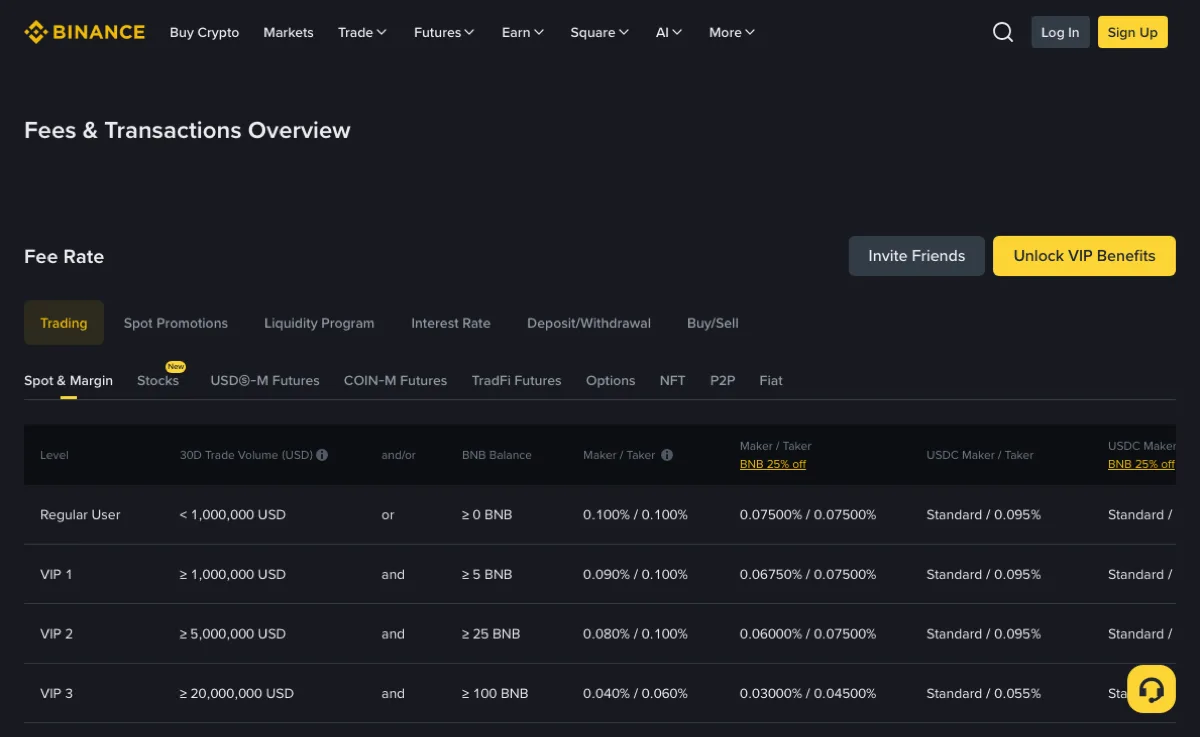Click the '≥ 5,000,000 USD' volume cell

pyautogui.click(x=233, y=634)
